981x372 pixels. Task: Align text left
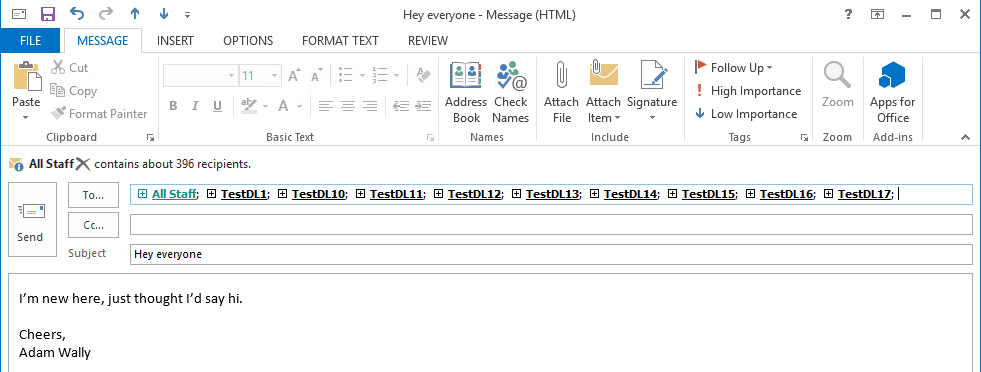pos(325,106)
